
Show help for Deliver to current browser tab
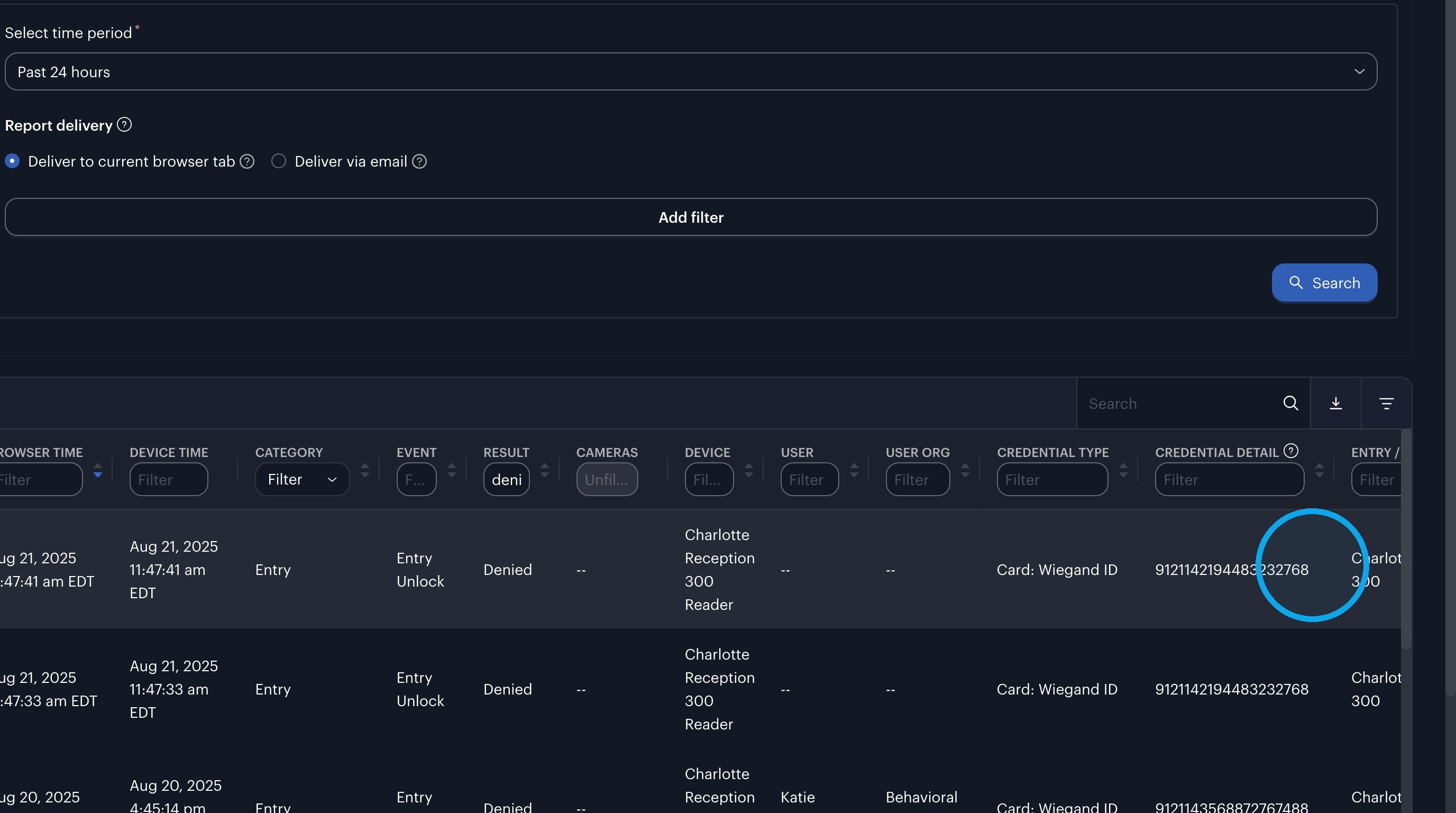point(247,161)
